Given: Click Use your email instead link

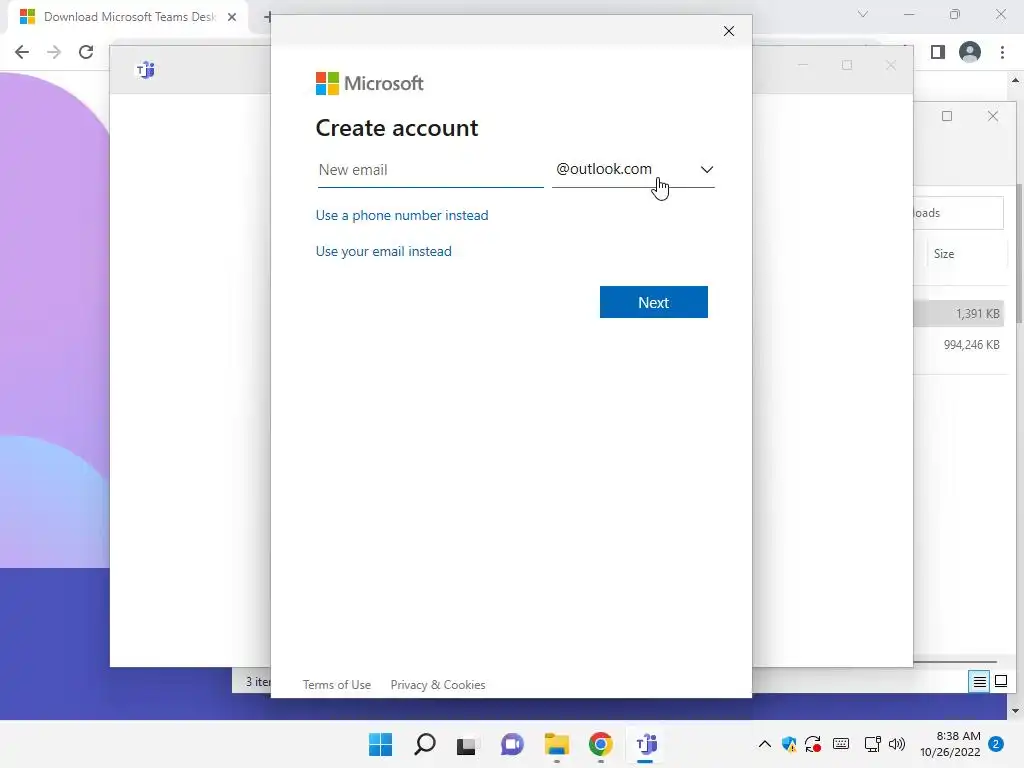Looking at the screenshot, I should point(383,251).
